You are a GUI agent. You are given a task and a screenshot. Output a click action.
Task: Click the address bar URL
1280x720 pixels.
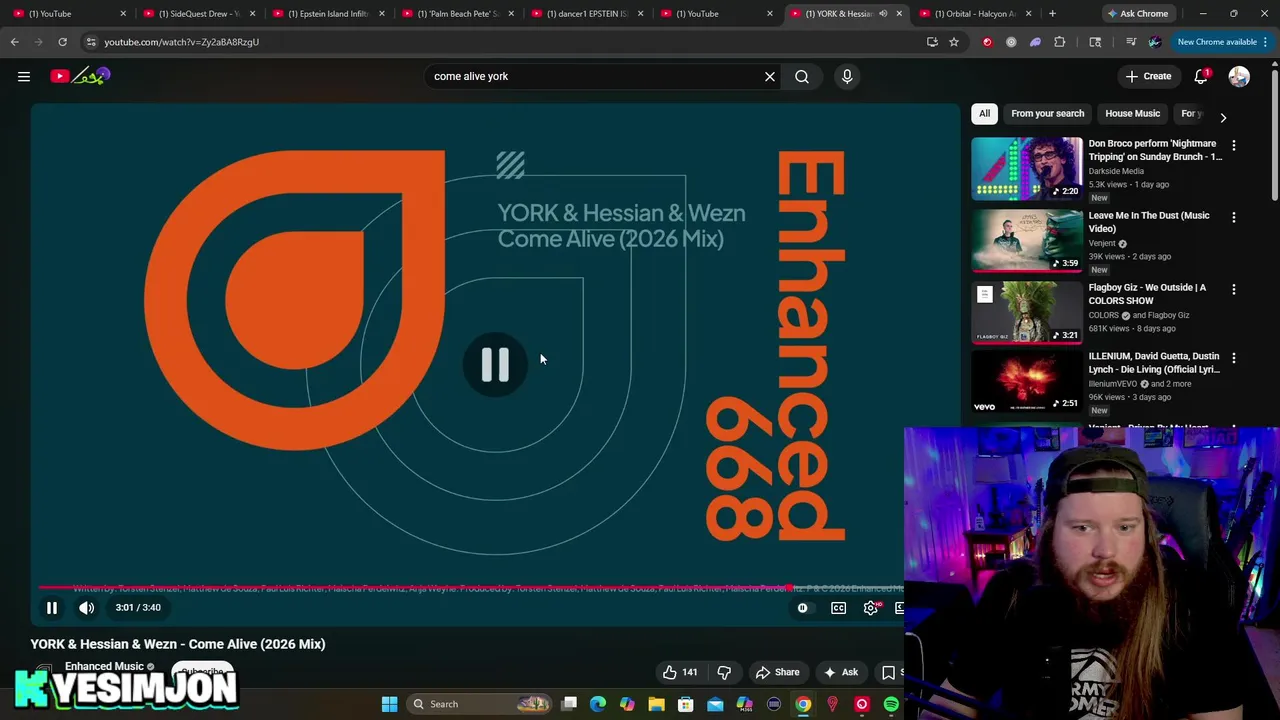point(181,42)
